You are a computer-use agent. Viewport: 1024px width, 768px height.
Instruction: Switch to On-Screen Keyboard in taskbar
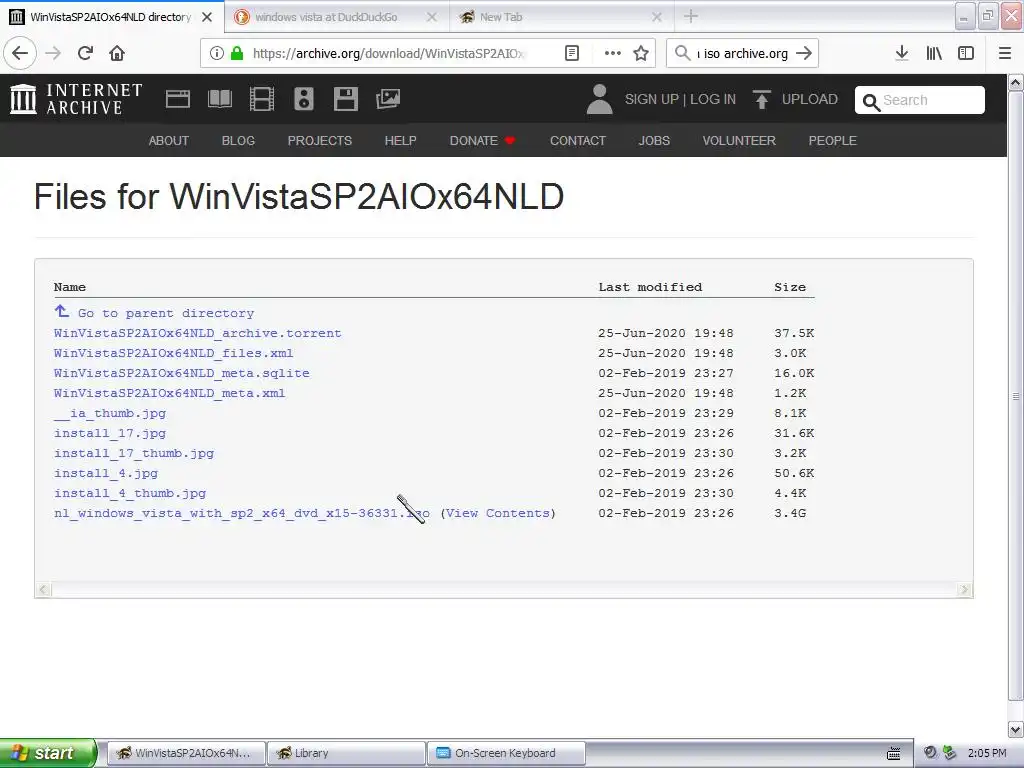506,753
